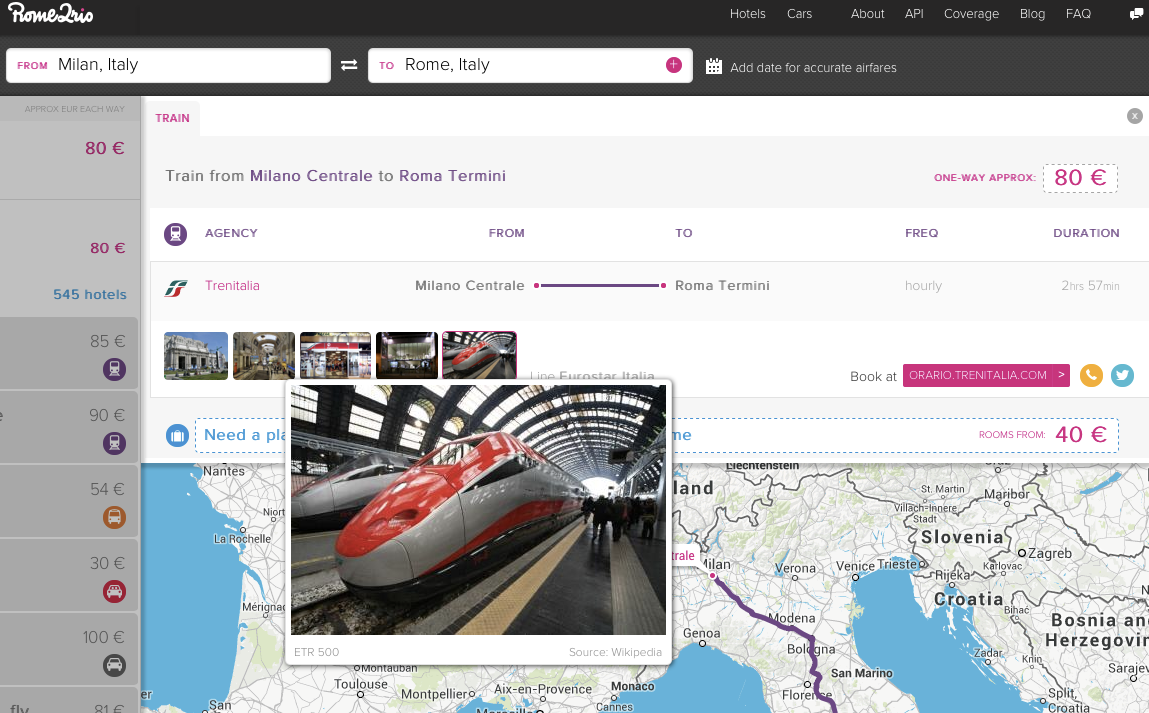Click the Milan route marker on map

712,576
